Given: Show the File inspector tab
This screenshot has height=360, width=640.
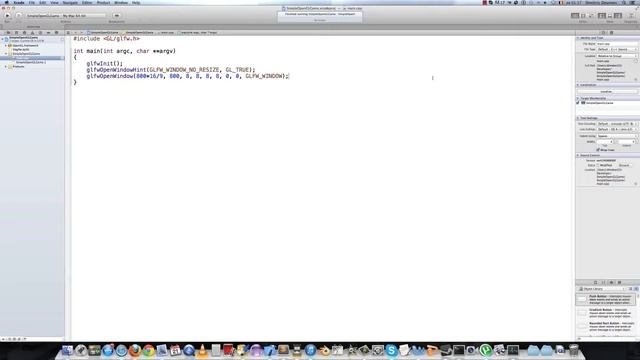Looking at the screenshot, I should (603, 33).
